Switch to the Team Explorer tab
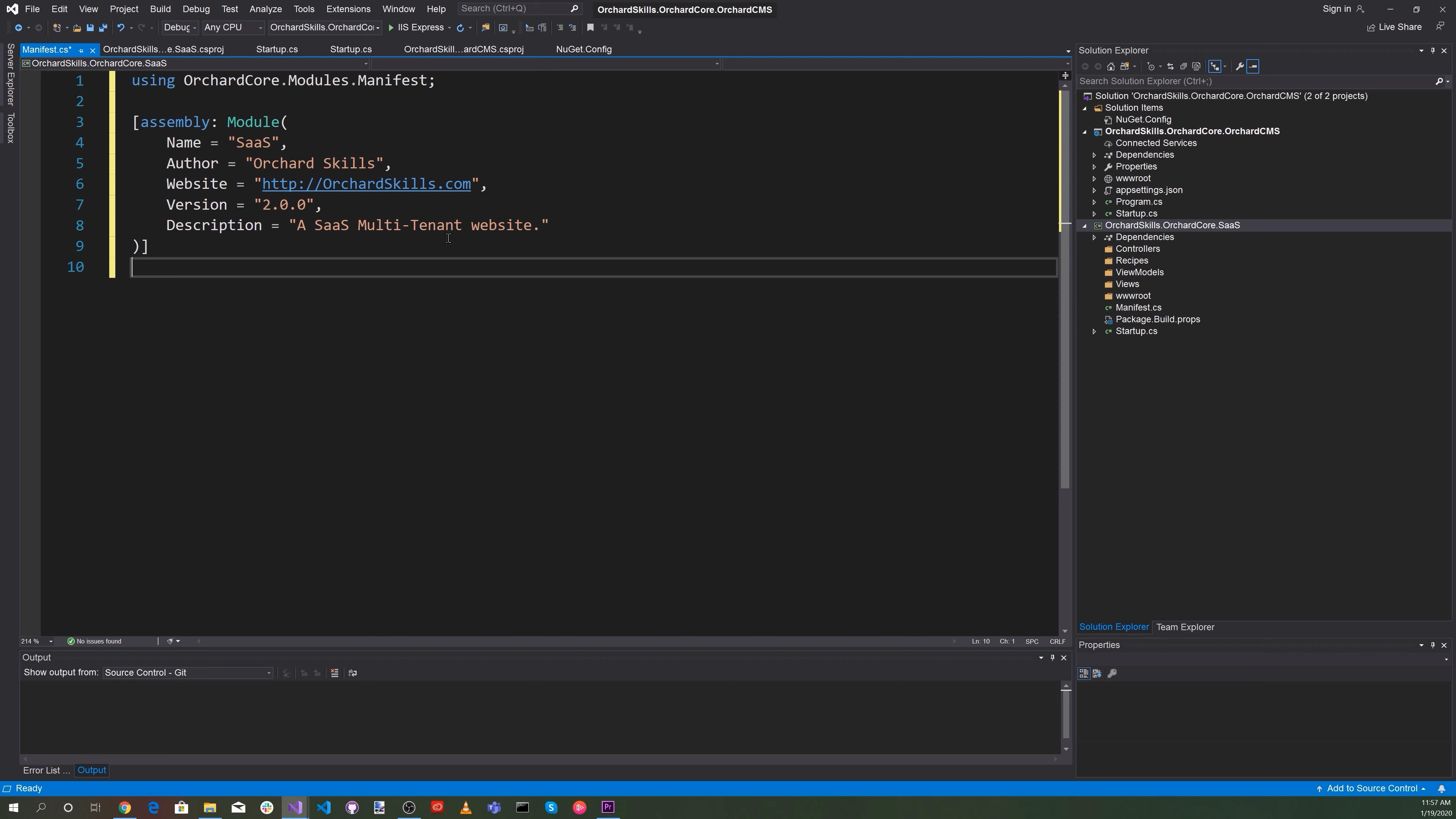 point(1185,628)
